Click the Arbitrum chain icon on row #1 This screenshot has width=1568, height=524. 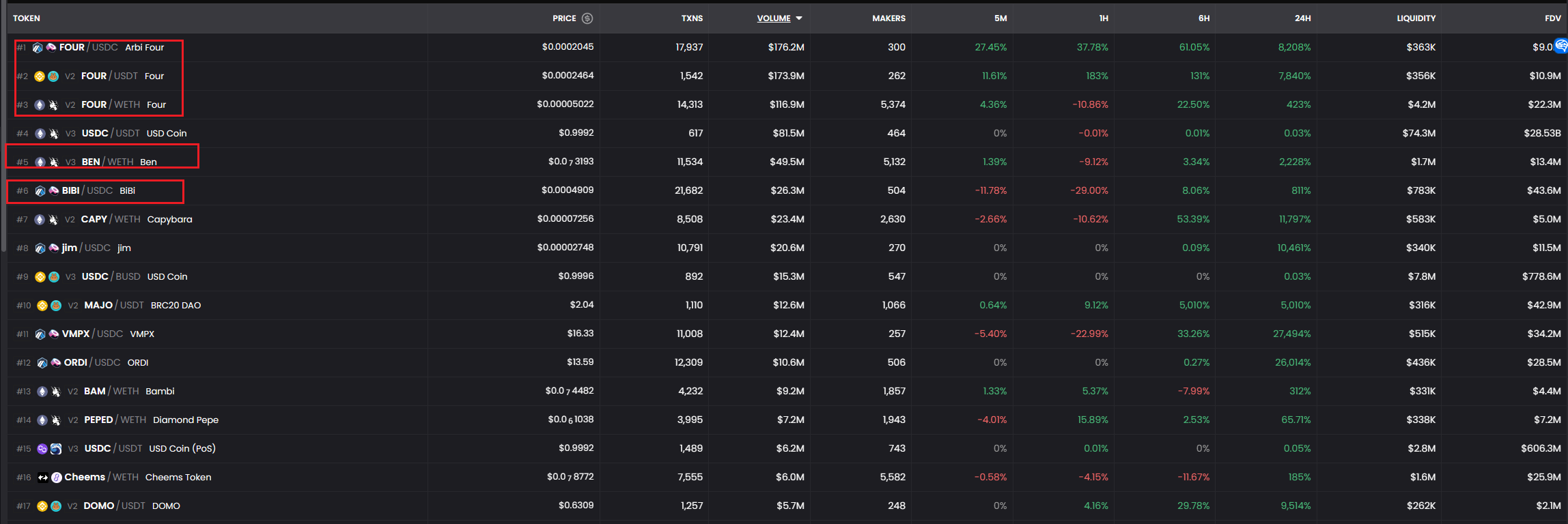tap(38, 48)
